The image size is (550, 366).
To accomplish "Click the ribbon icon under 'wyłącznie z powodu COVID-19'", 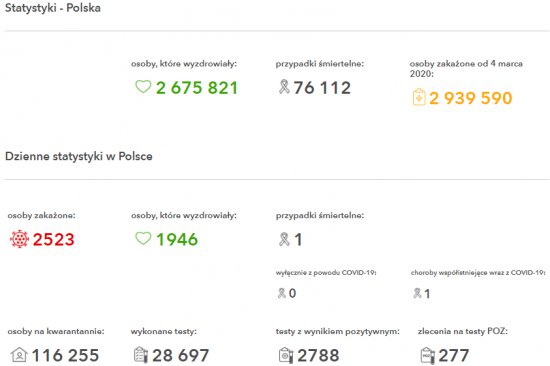I will coord(282,293).
